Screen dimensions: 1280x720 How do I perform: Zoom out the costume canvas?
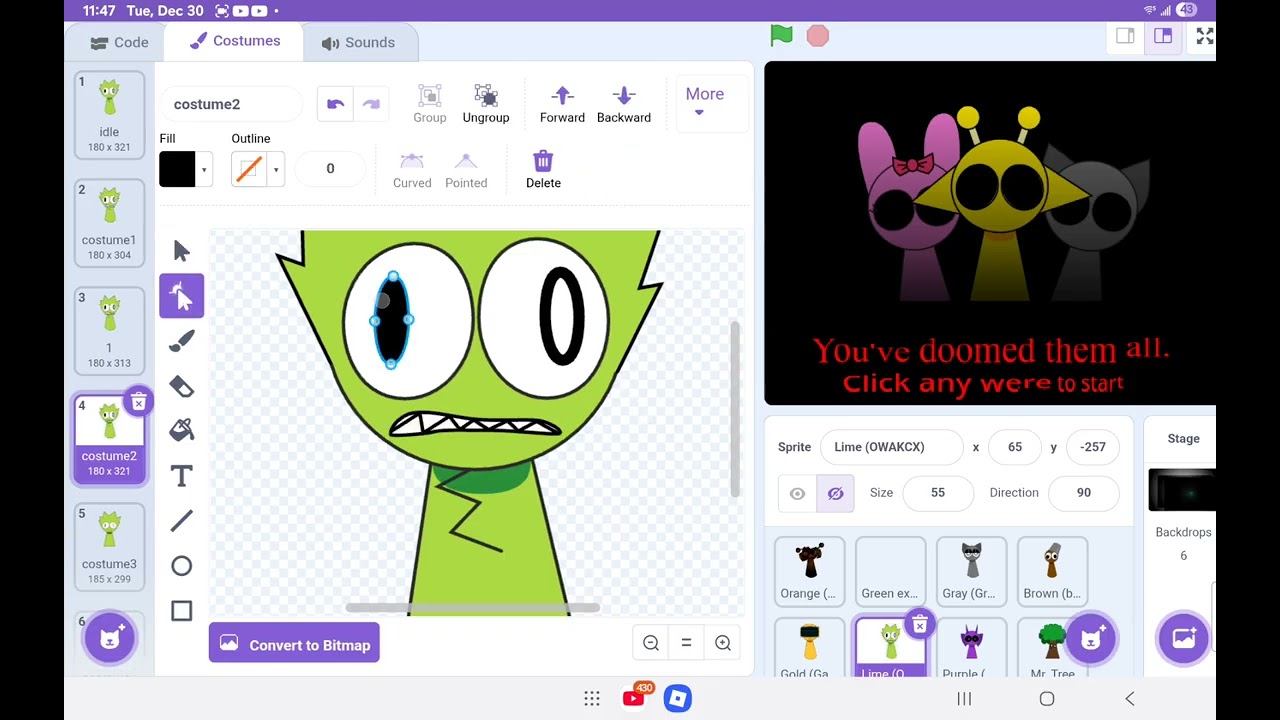651,643
